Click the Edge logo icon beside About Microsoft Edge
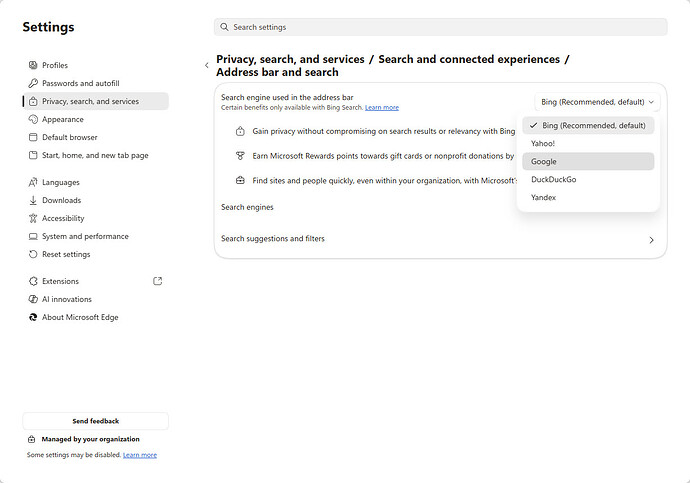The width and height of the screenshot is (690, 483). point(33,317)
